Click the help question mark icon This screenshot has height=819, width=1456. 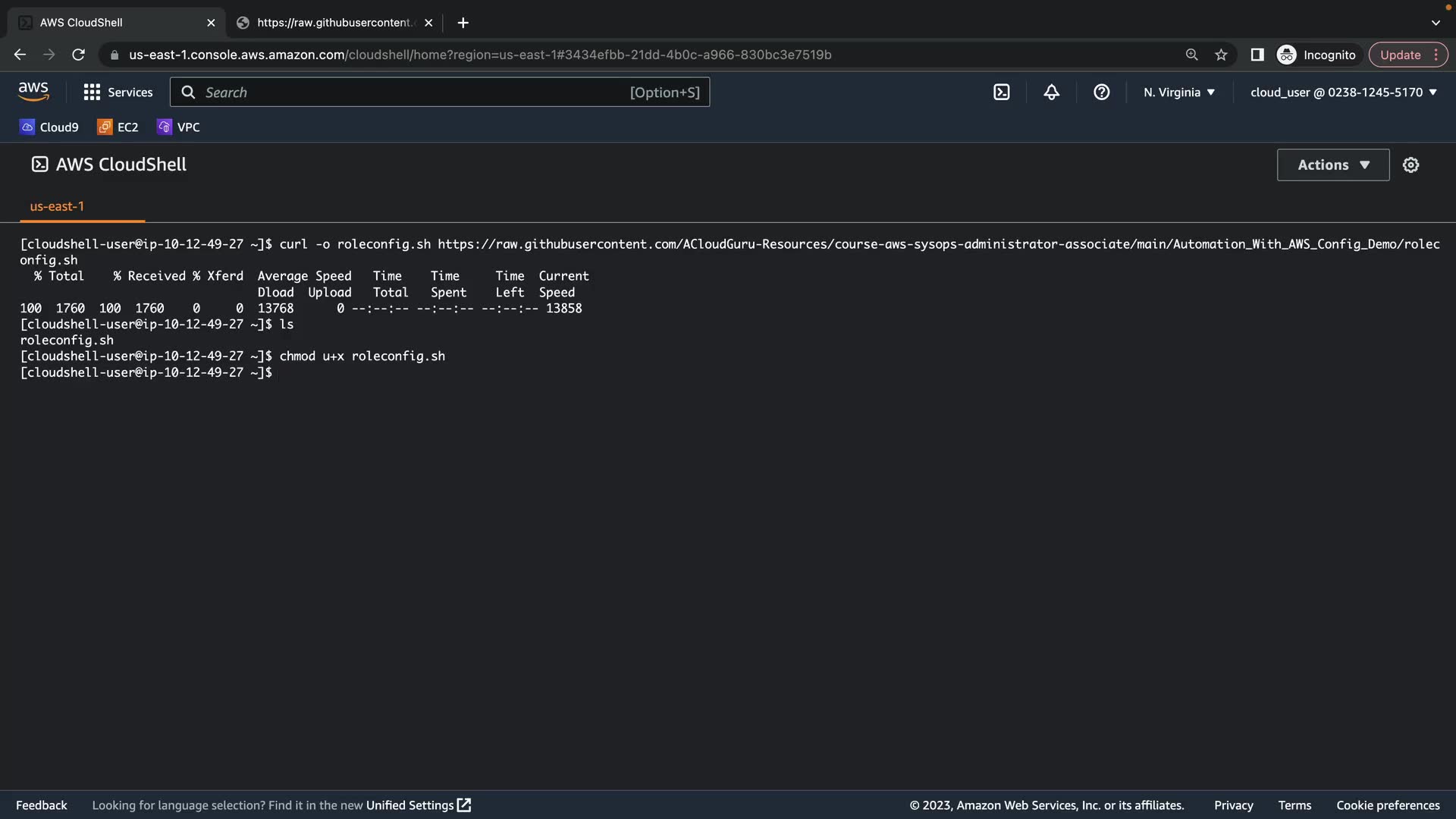pyautogui.click(x=1101, y=93)
